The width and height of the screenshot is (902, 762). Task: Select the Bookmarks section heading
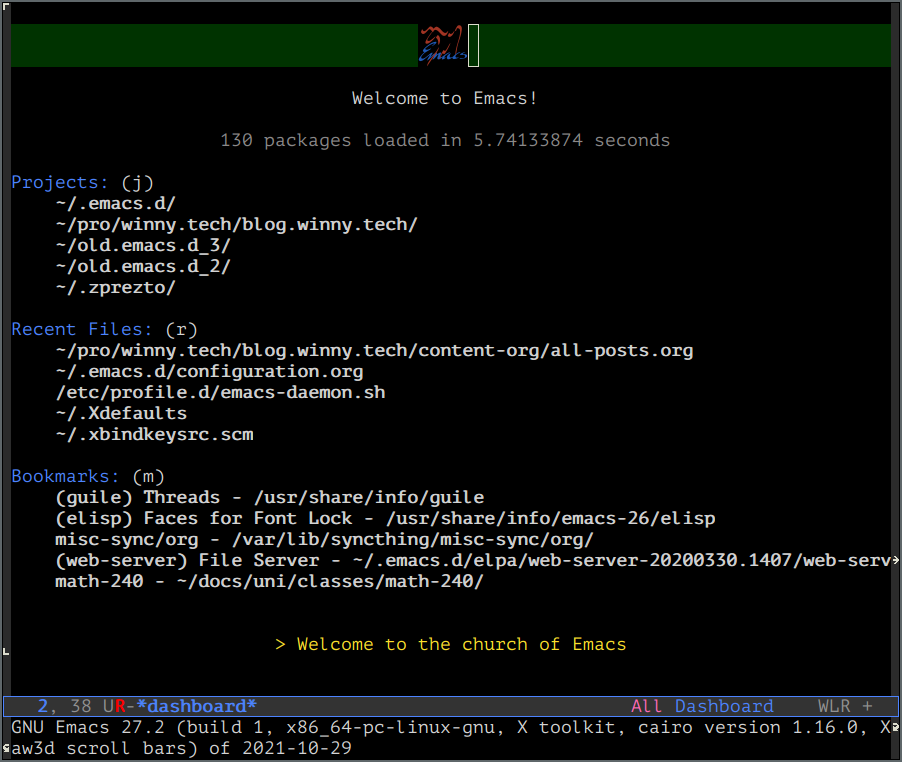66,476
